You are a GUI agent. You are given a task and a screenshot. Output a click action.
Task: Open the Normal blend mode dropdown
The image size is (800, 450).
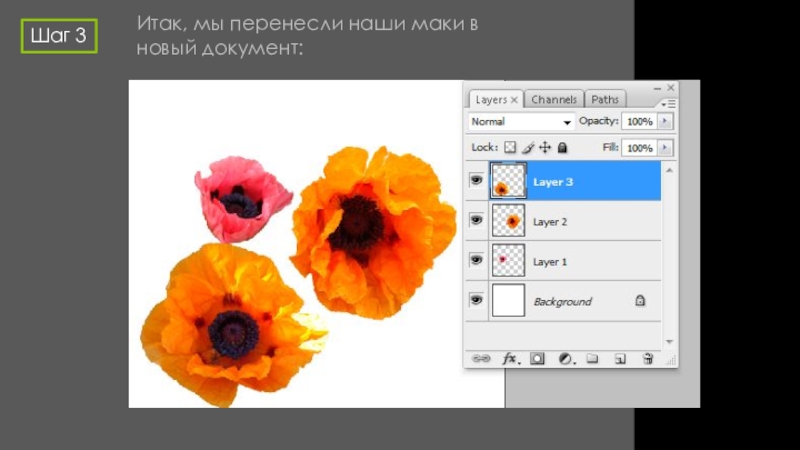[521, 122]
